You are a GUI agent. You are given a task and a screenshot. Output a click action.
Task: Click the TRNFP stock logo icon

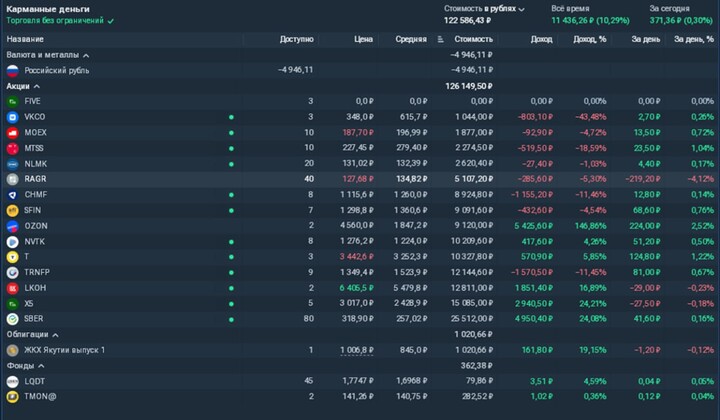(x=12, y=272)
